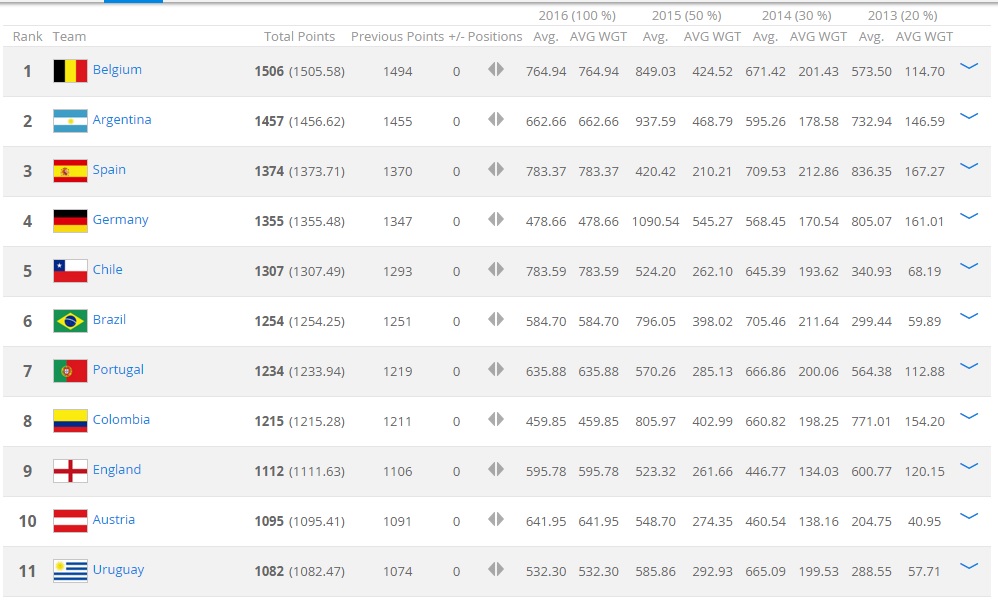Click the England flag icon

(70, 471)
